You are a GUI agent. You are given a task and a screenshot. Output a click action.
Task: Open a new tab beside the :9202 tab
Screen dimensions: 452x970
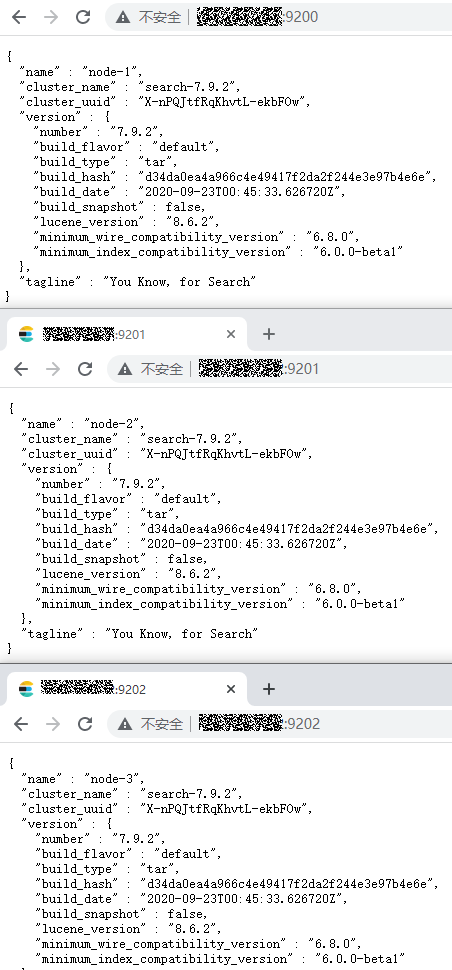pyautogui.click(x=268, y=689)
